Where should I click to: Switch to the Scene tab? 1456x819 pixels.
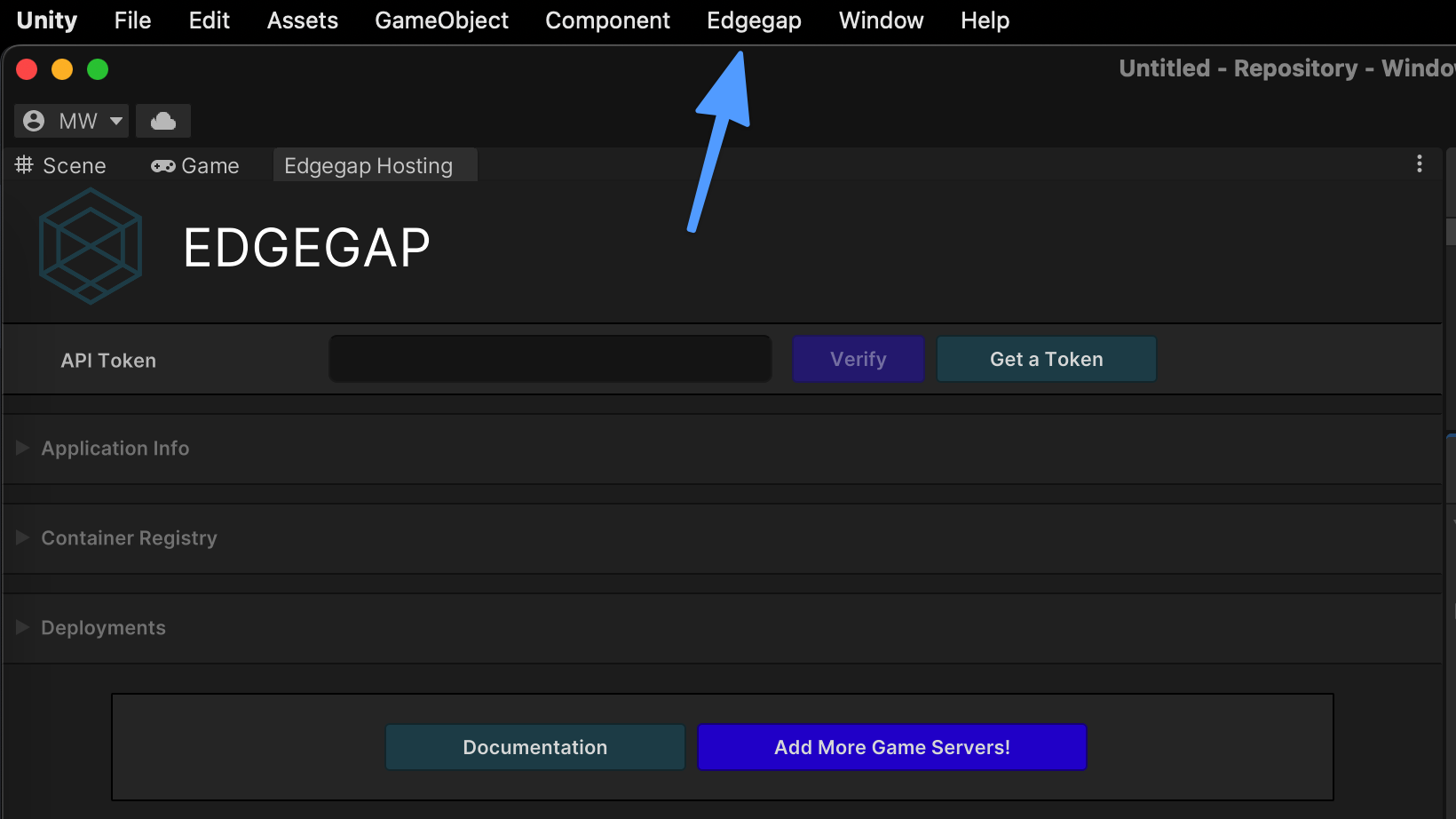pyautogui.click(x=61, y=166)
